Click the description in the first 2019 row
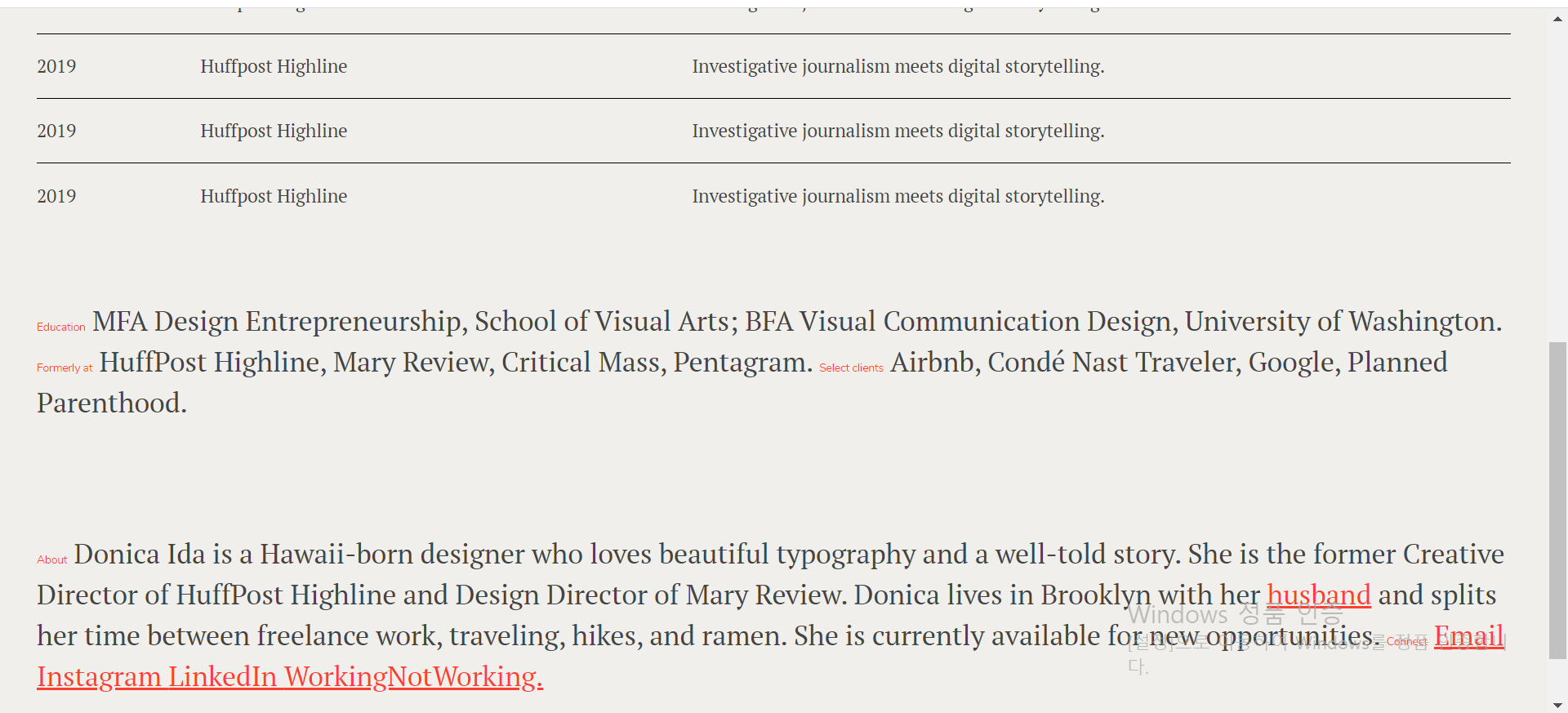The height and width of the screenshot is (713, 1568). (898, 66)
